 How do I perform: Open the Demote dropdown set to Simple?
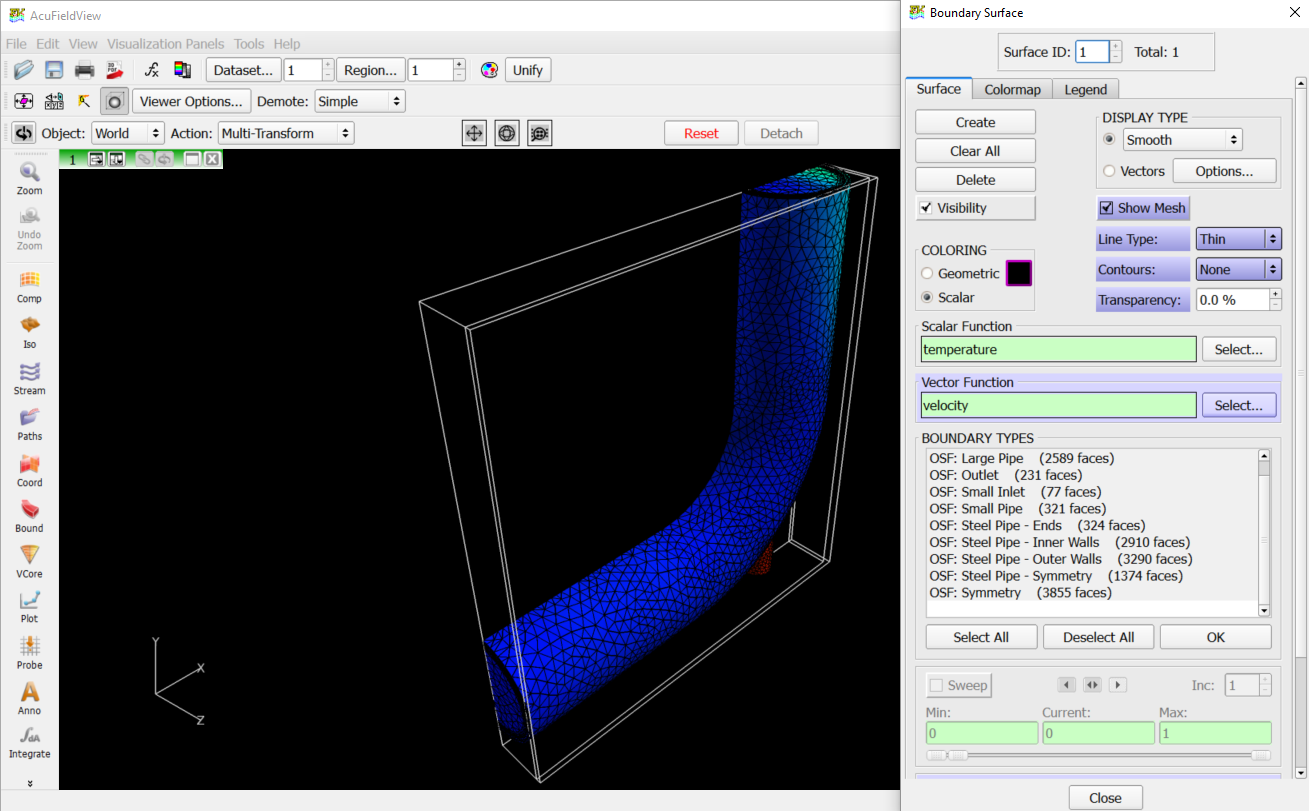(359, 101)
